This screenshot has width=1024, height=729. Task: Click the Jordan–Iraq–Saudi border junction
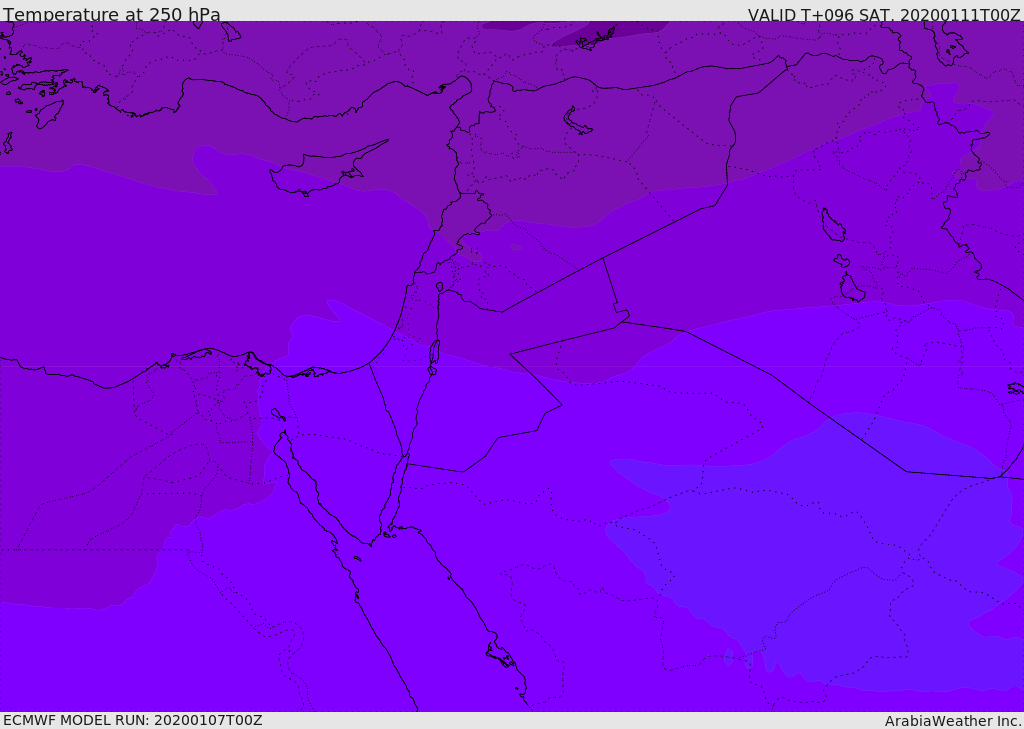(620, 320)
